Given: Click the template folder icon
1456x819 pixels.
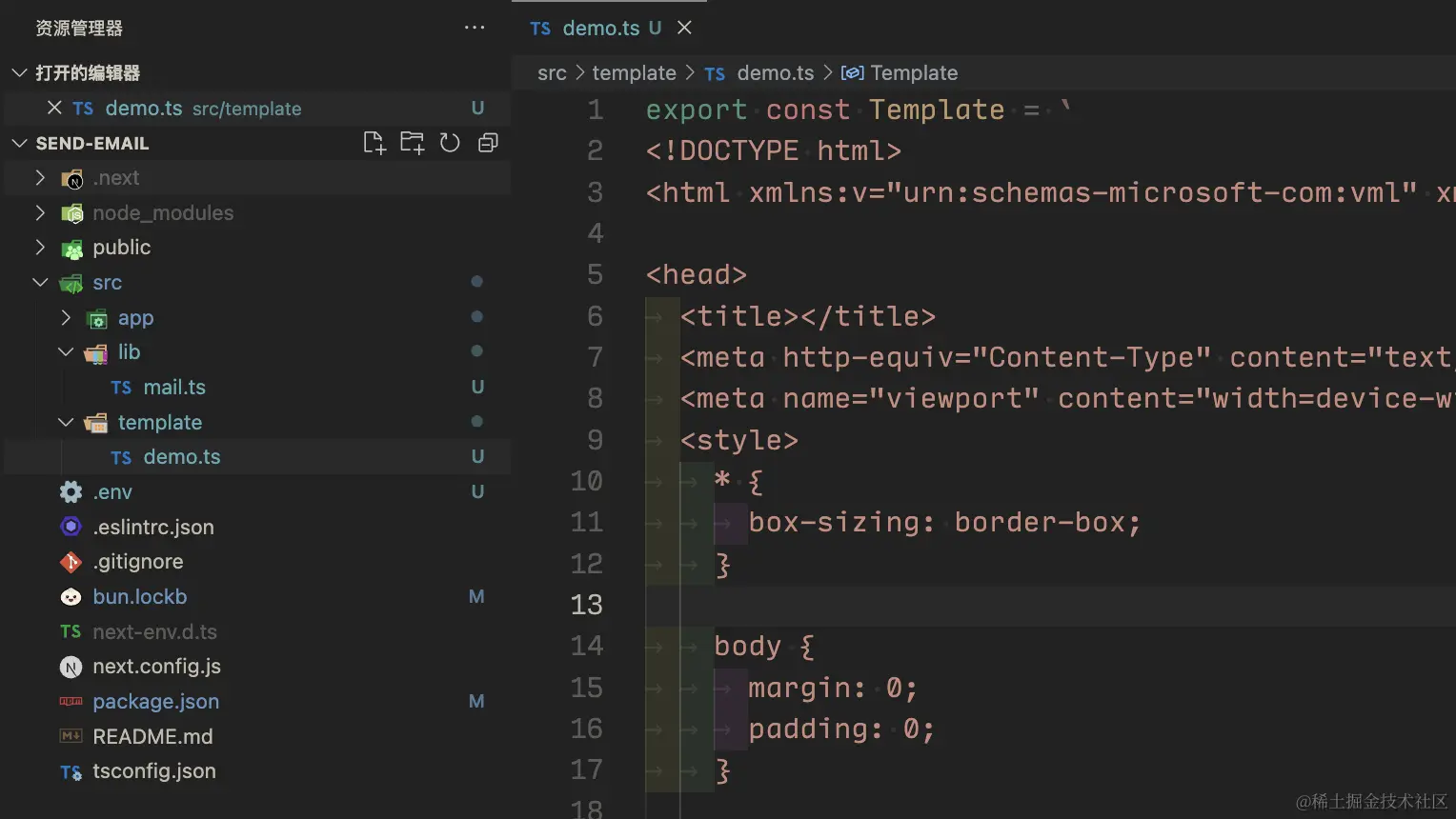Looking at the screenshot, I should click(96, 423).
